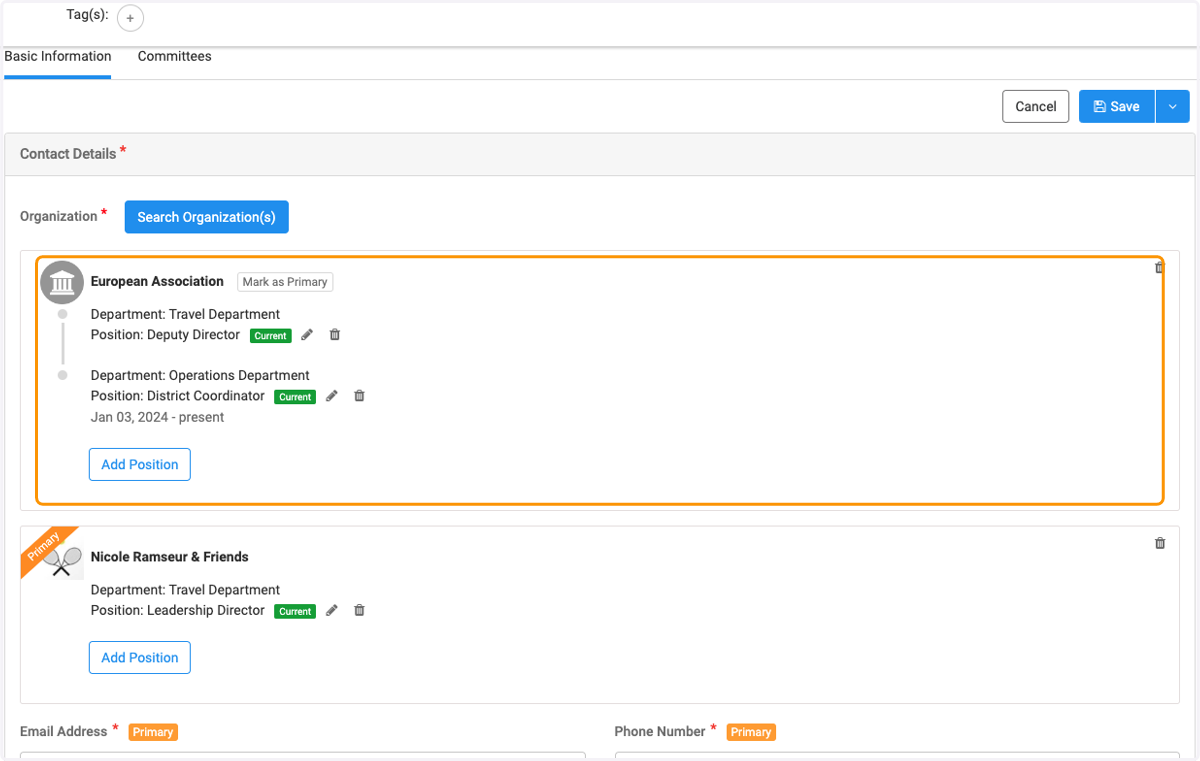Click Nicole Ramseur & Friends name
Screen dimensions: 1200x761
pyautogui.click(x=170, y=557)
